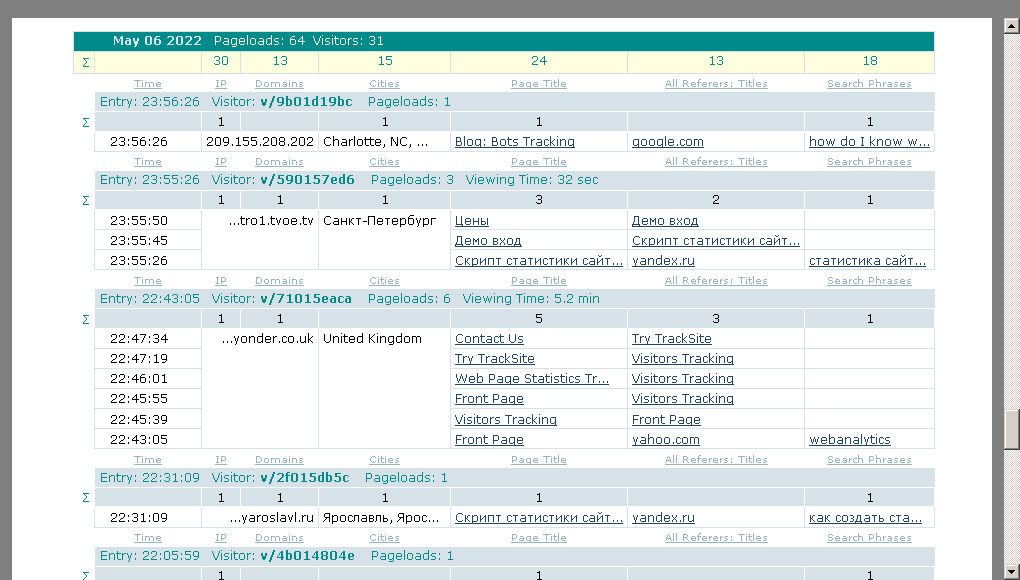Click the Σ icon for visitor v/2f015db5c
The width and height of the screenshot is (1020, 580).
point(85,497)
